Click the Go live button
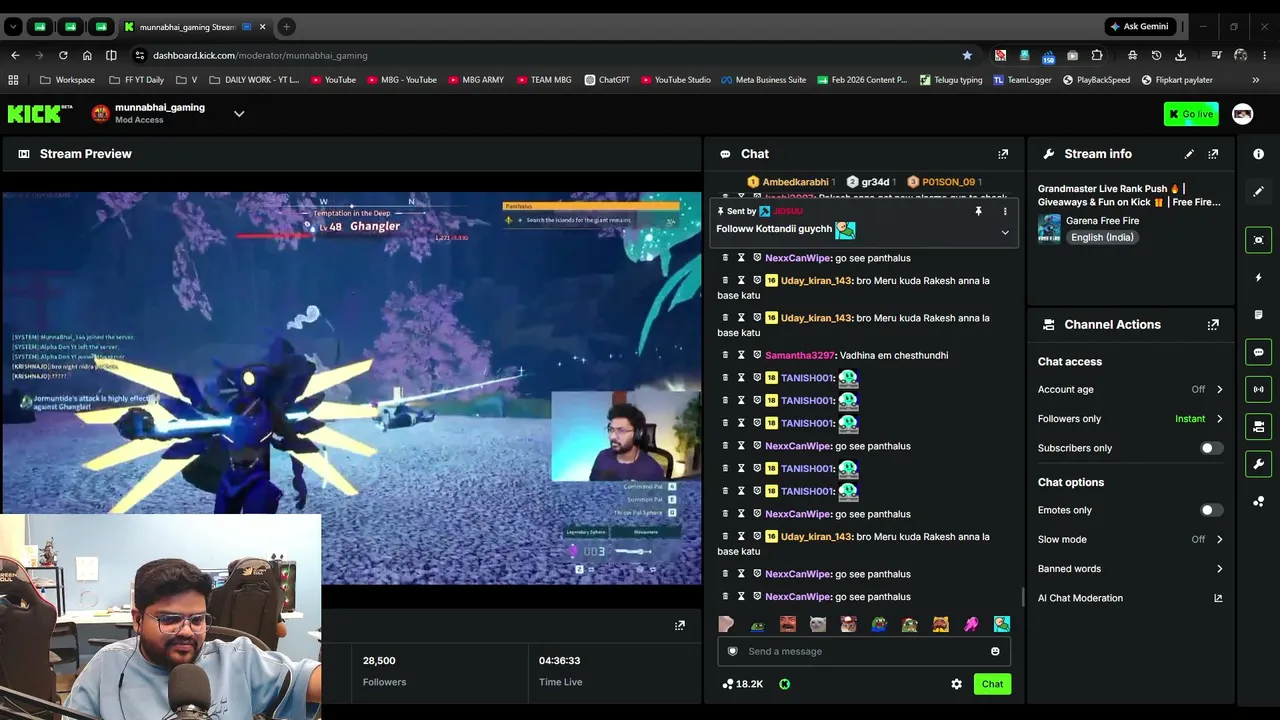Screen dimensions: 1280x720 1191,114
